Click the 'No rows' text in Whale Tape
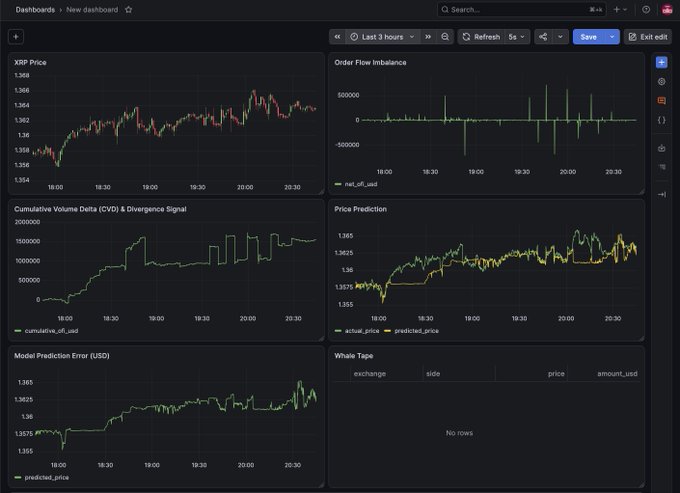Viewport: 680px width, 493px height. click(x=459, y=433)
